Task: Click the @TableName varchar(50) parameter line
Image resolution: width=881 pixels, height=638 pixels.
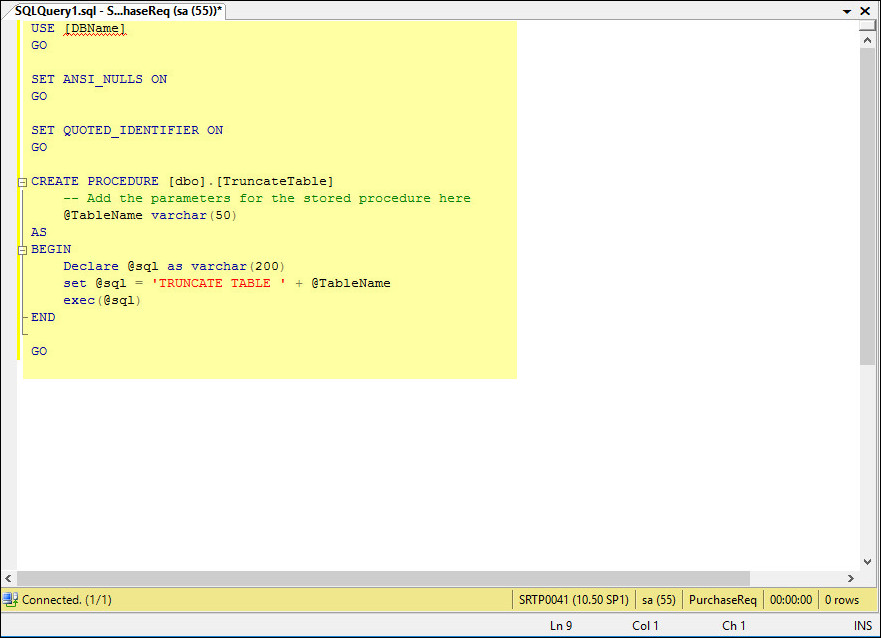Action: [x=150, y=216]
